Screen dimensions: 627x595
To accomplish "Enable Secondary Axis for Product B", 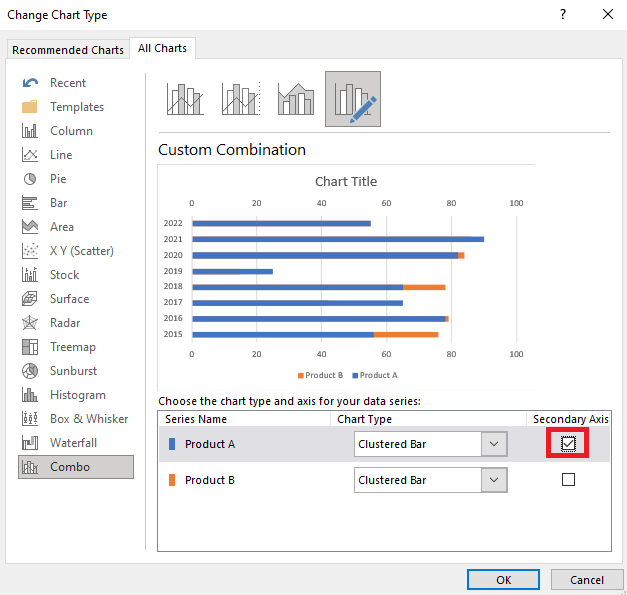I will pos(568,479).
